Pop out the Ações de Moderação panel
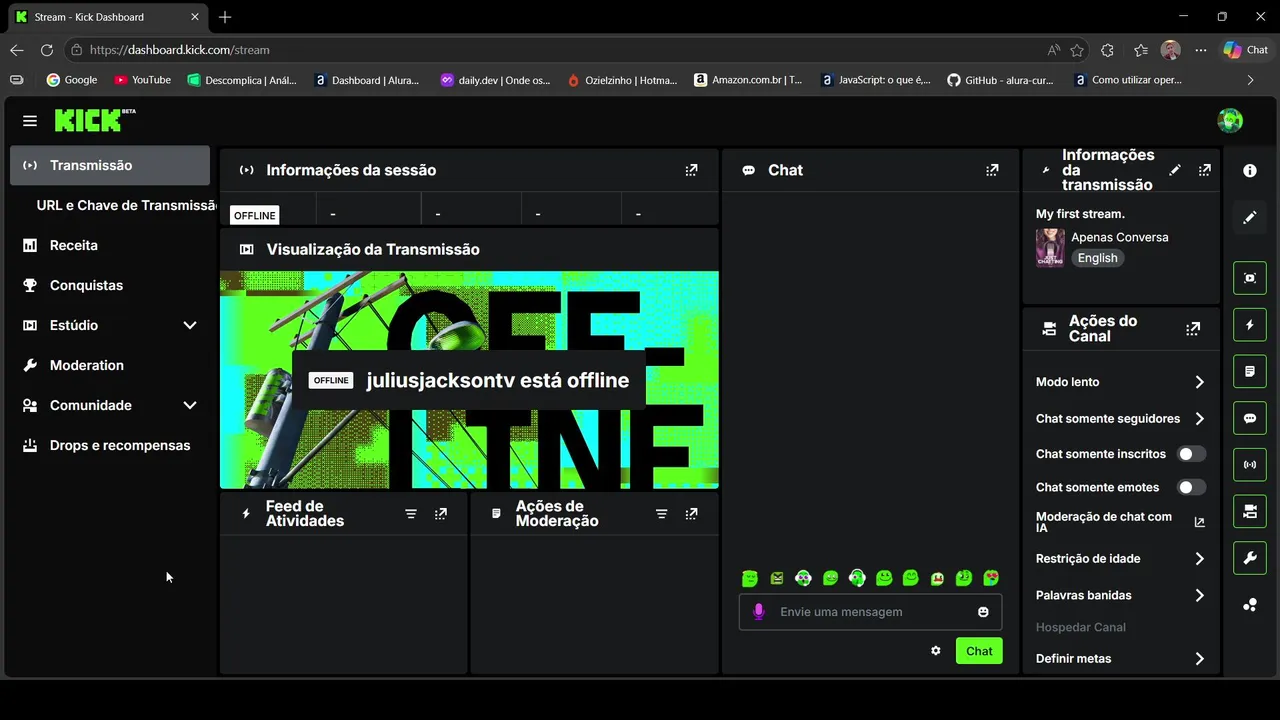This screenshot has height=720, width=1280. tap(691, 514)
